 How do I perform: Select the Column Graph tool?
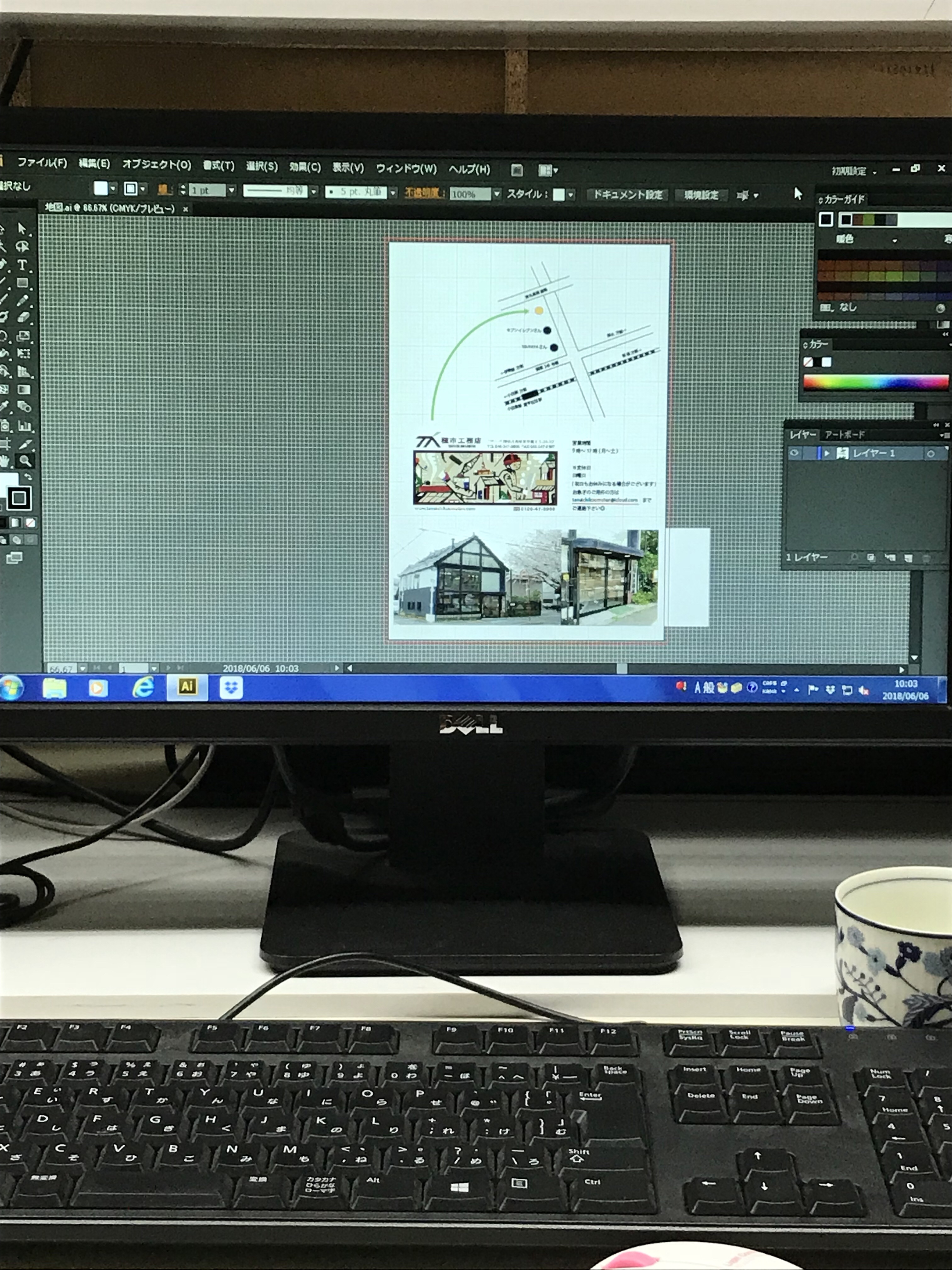click(x=24, y=426)
